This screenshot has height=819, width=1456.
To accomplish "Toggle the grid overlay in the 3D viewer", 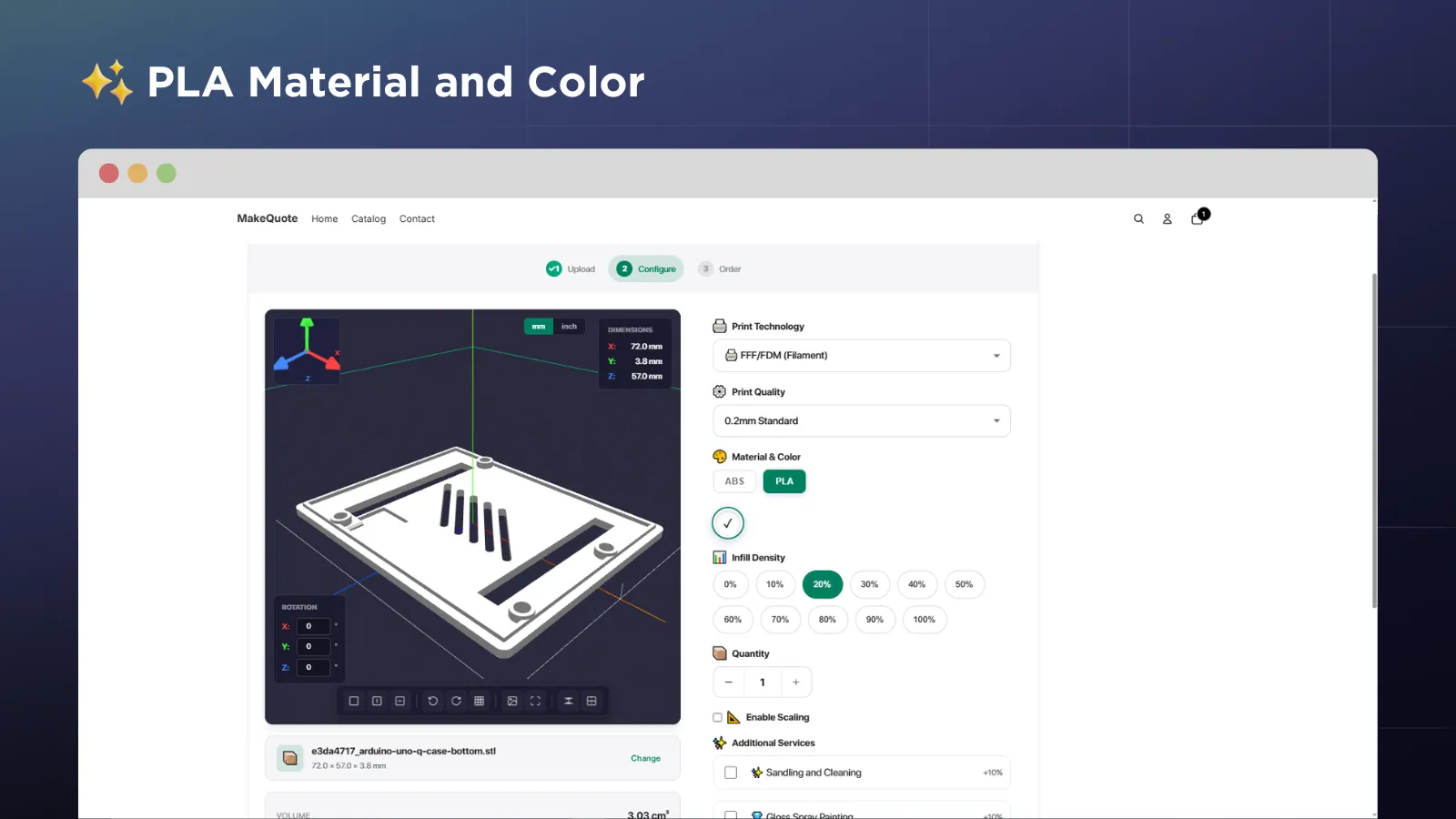I will pos(479,701).
